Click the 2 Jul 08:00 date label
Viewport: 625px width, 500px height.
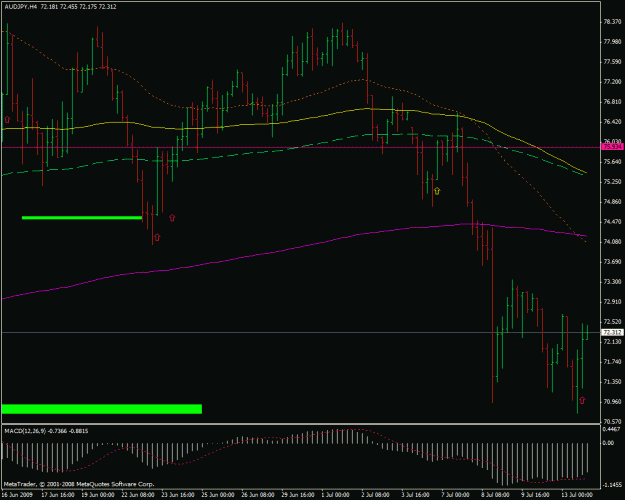coord(375,495)
